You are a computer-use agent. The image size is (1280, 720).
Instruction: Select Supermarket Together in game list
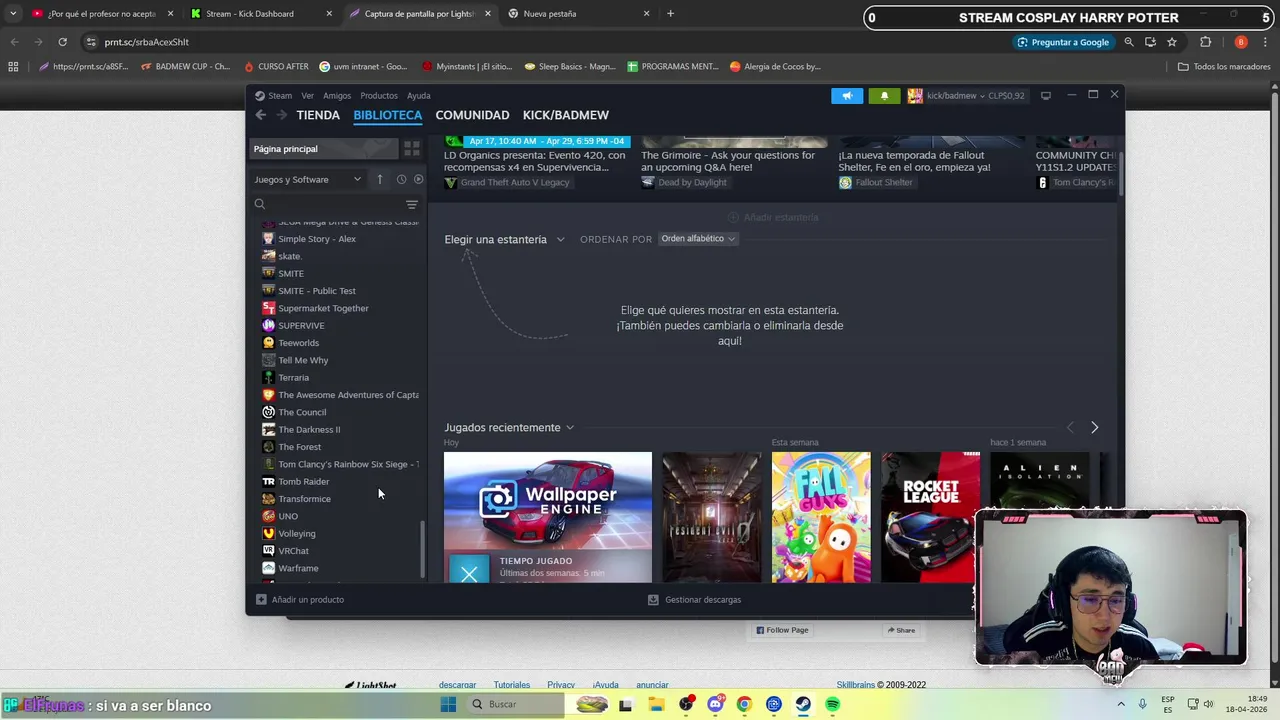pyautogui.click(x=323, y=308)
